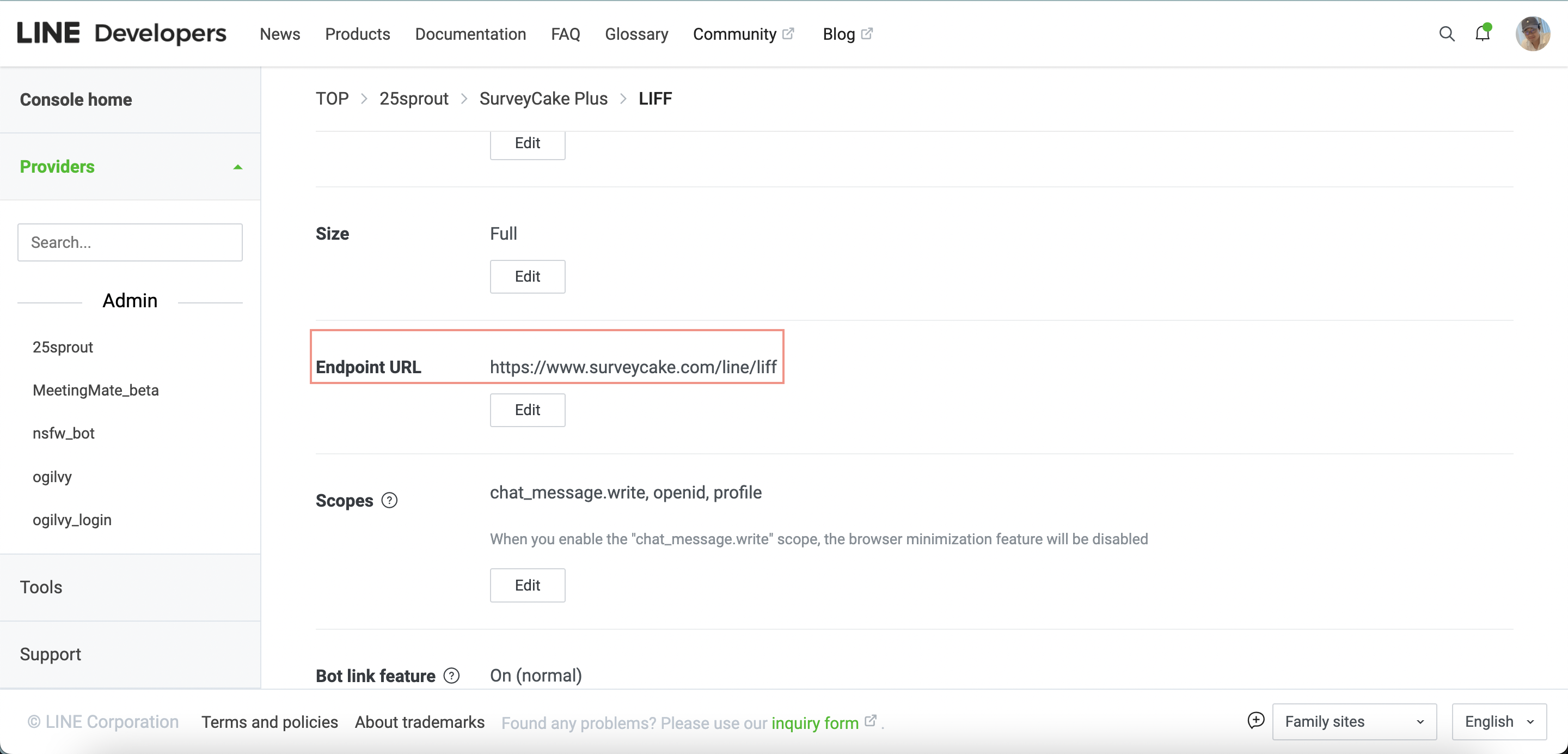Go to Console home
The width and height of the screenshot is (1568, 754).
[x=76, y=99]
